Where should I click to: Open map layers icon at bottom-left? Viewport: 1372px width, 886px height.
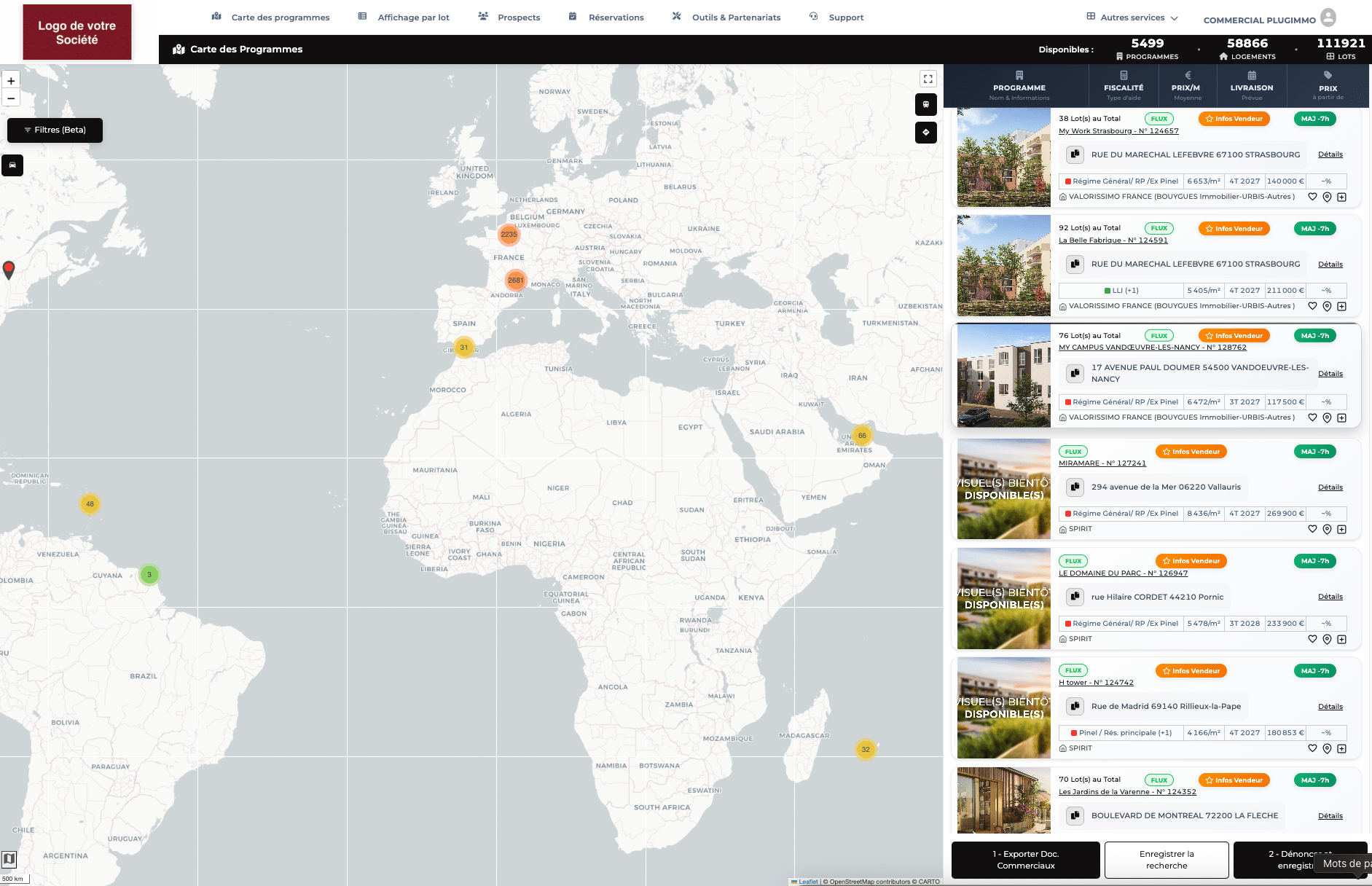[x=9, y=859]
